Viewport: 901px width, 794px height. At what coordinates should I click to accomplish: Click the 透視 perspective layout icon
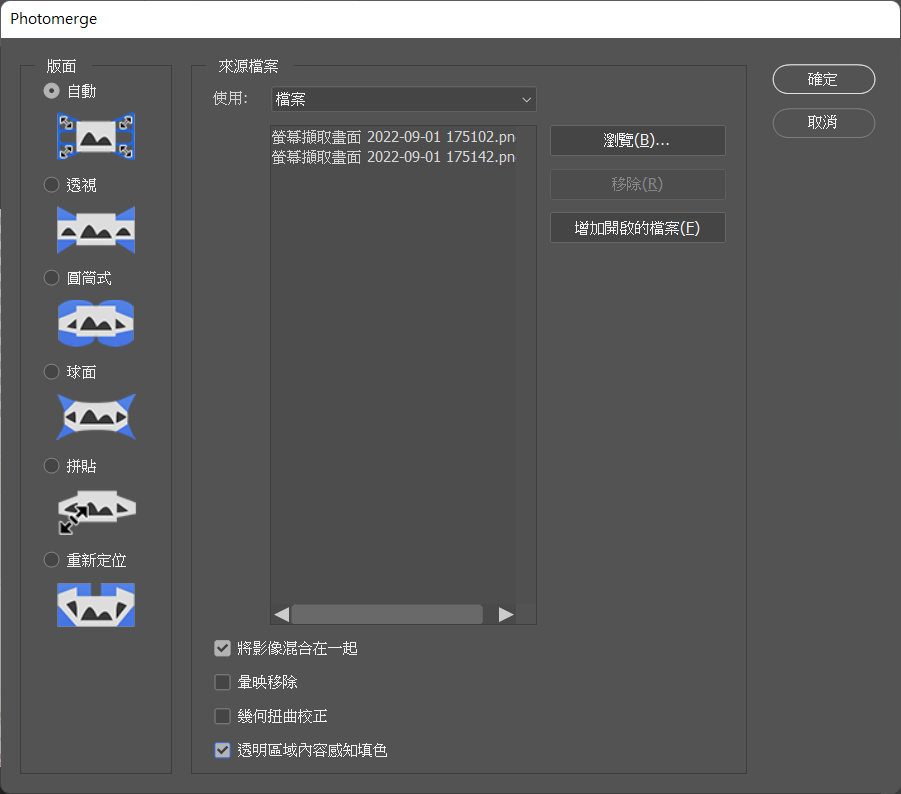96,230
